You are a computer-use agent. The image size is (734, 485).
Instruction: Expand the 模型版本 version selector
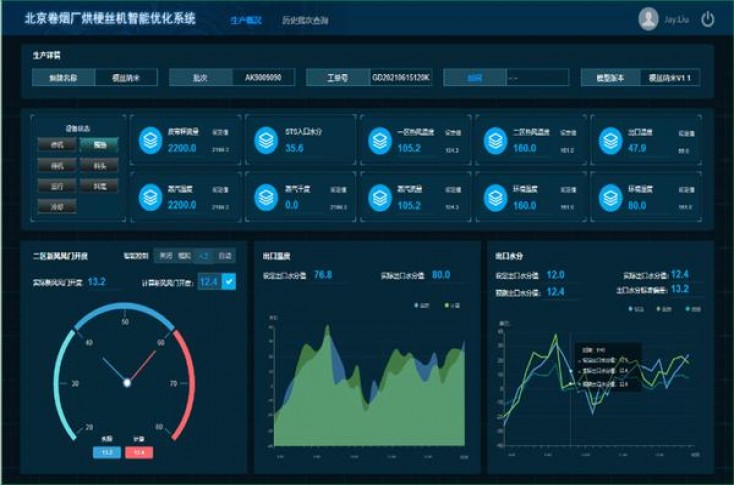675,77
